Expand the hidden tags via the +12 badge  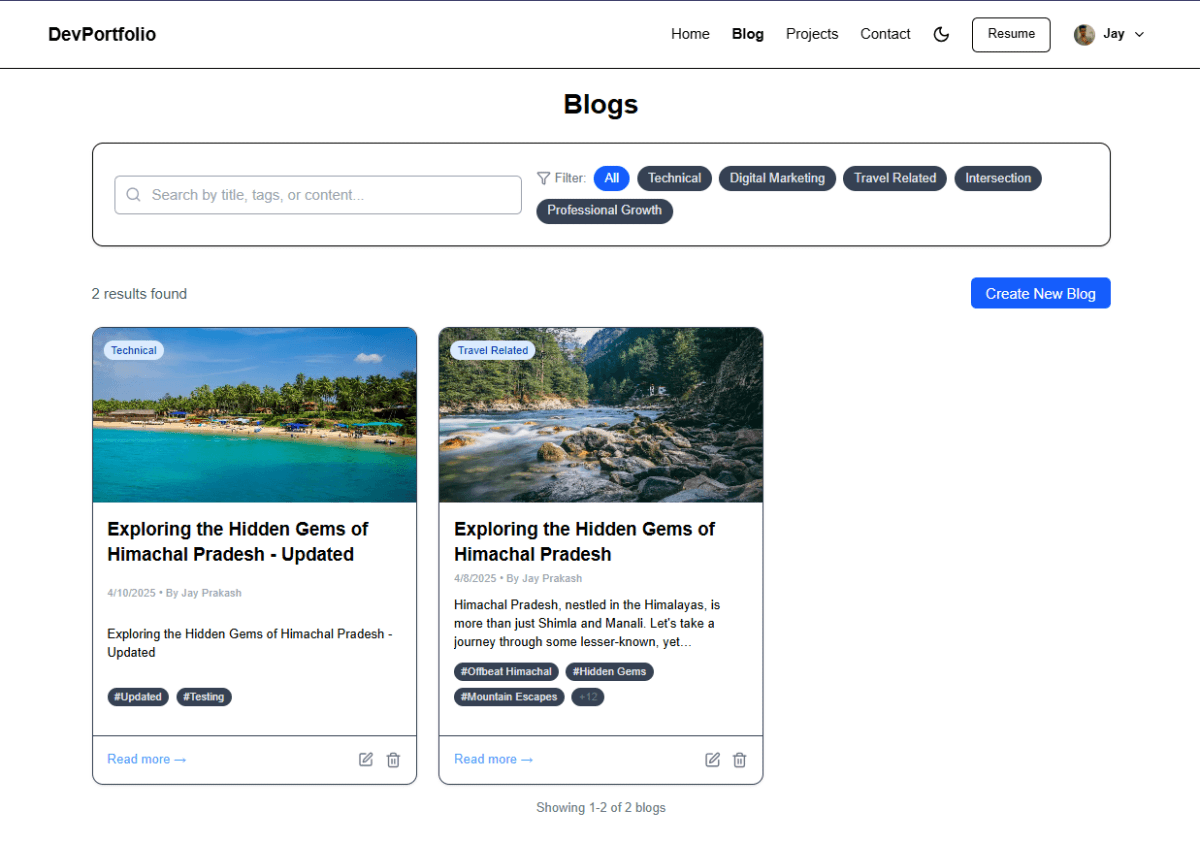click(x=587, y=697)
